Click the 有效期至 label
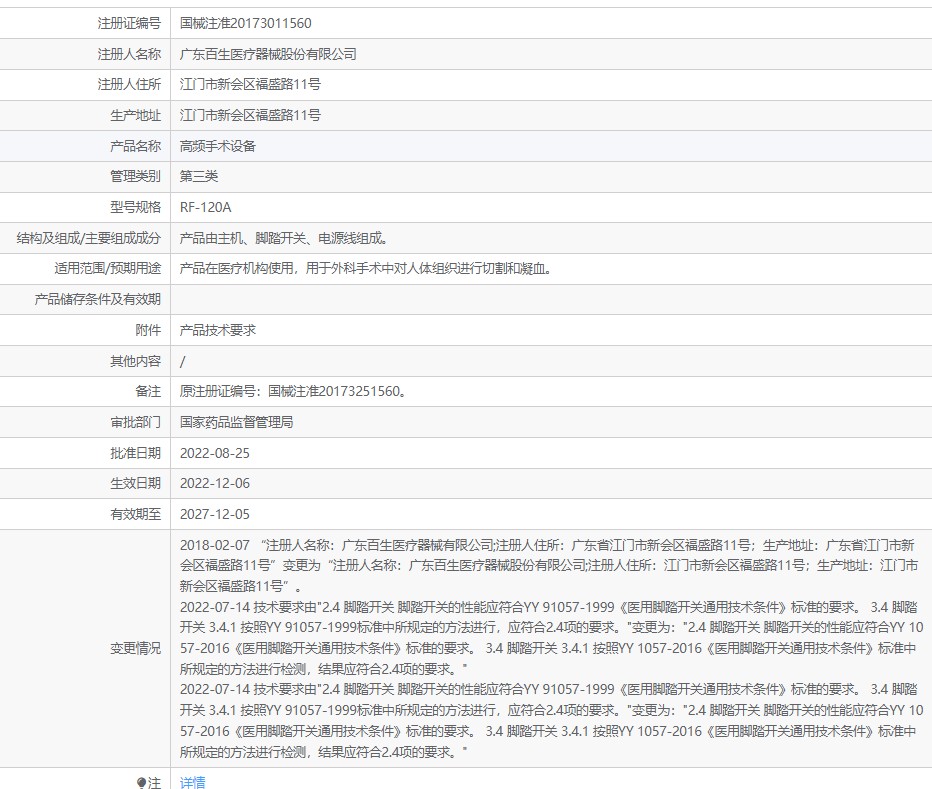The image size is (932, 789). [136, 515]
